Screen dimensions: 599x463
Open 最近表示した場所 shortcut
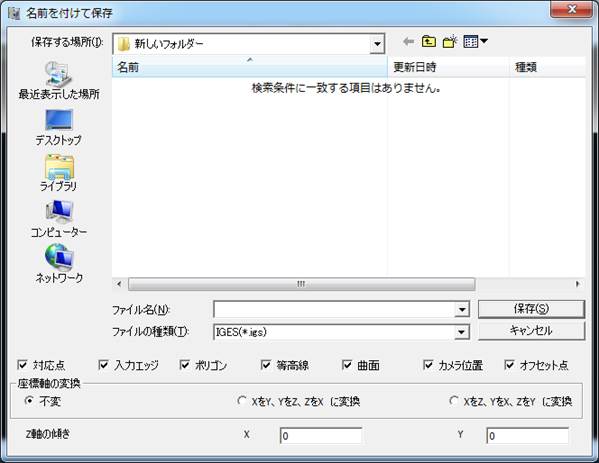tap(59, 80)
